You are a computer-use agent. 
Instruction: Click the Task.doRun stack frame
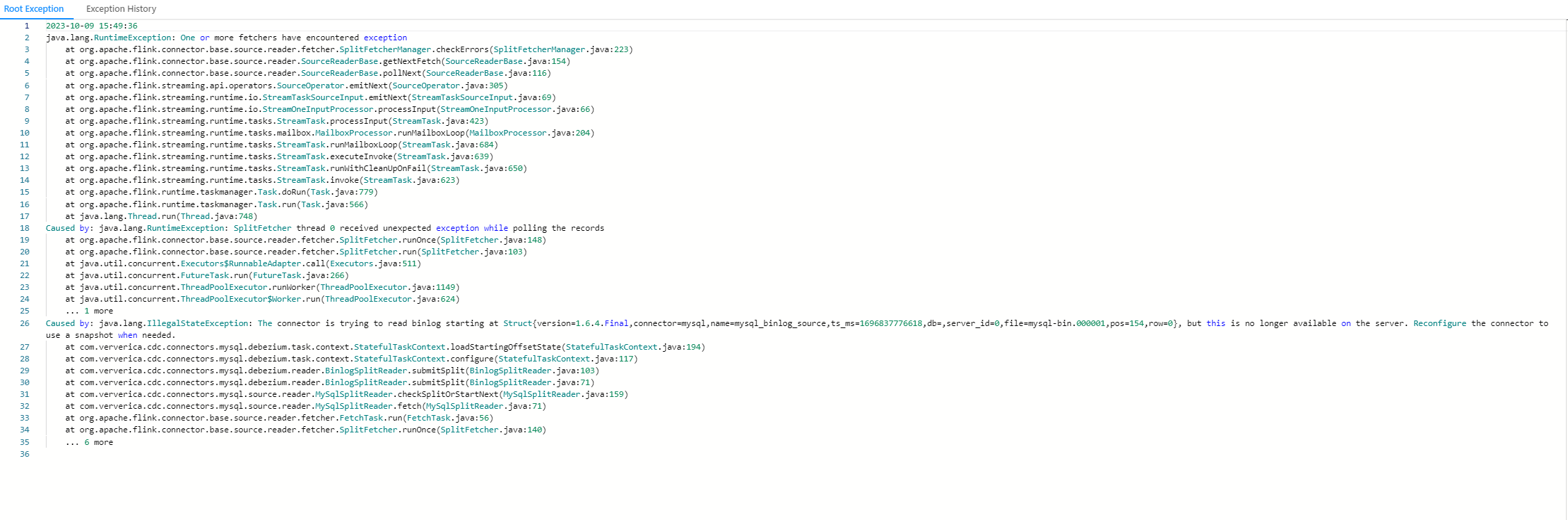[222, 192]
